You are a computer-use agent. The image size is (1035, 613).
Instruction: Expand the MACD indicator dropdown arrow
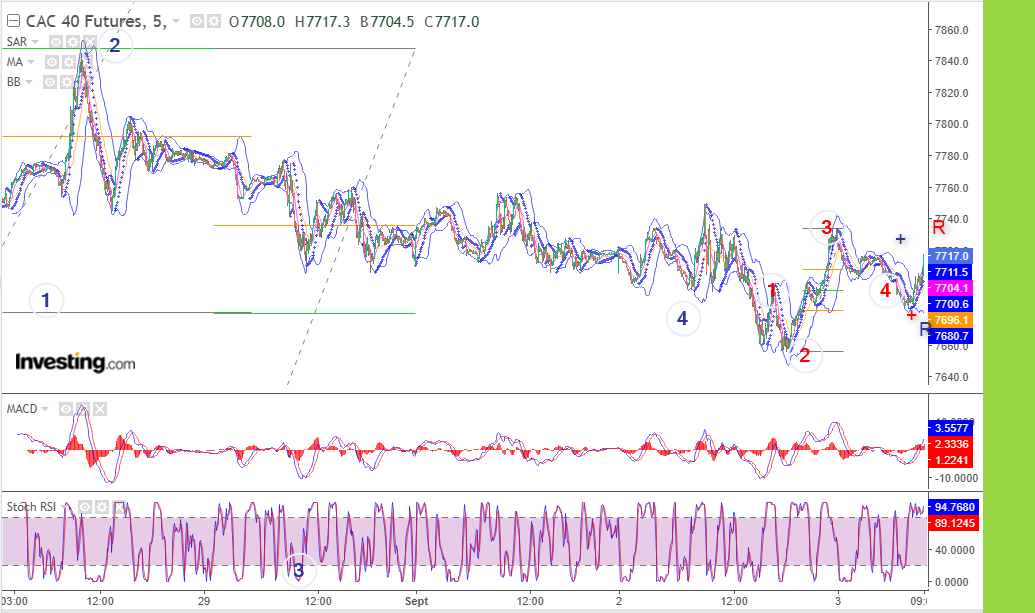tap(45, 409)
